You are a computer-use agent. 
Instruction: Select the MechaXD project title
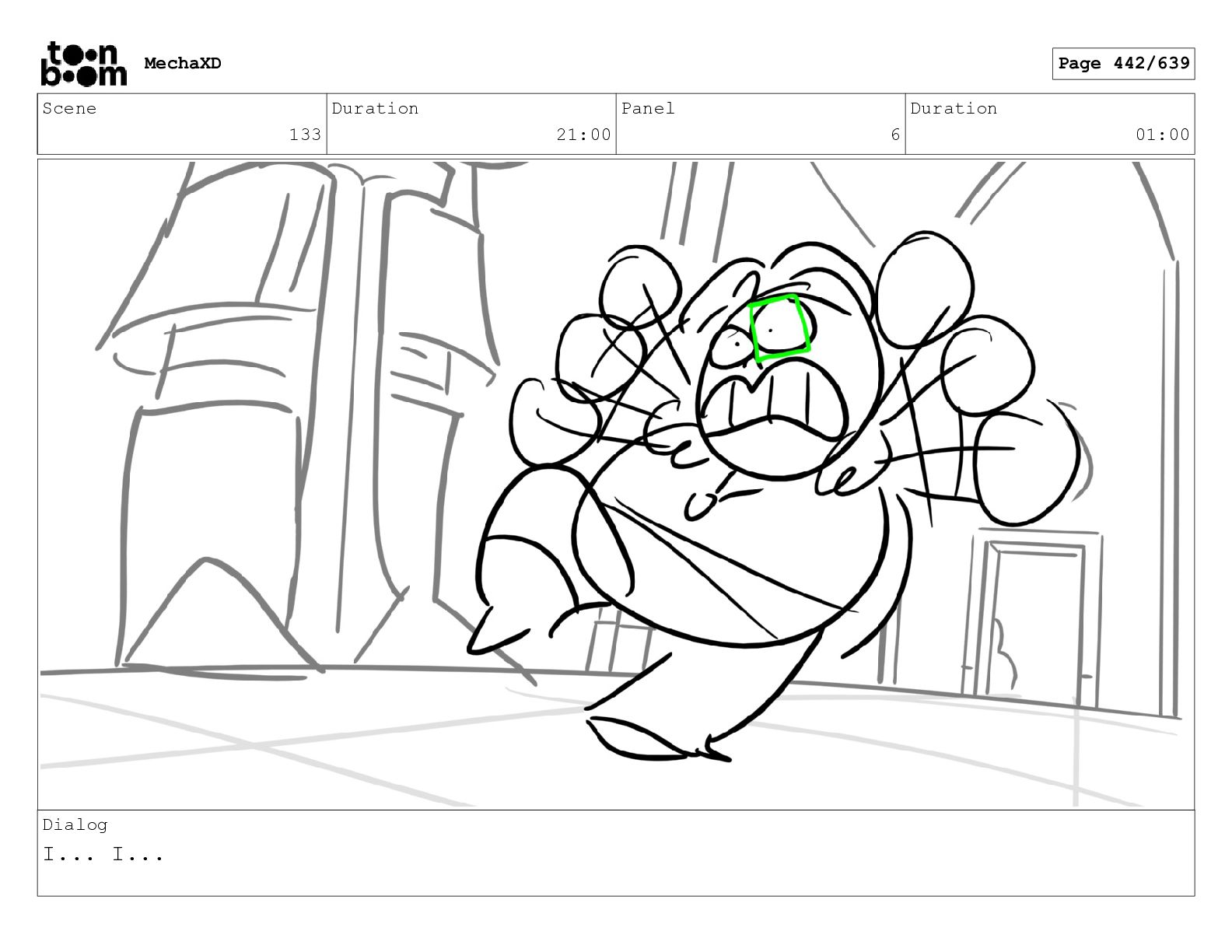click(183, 64)
